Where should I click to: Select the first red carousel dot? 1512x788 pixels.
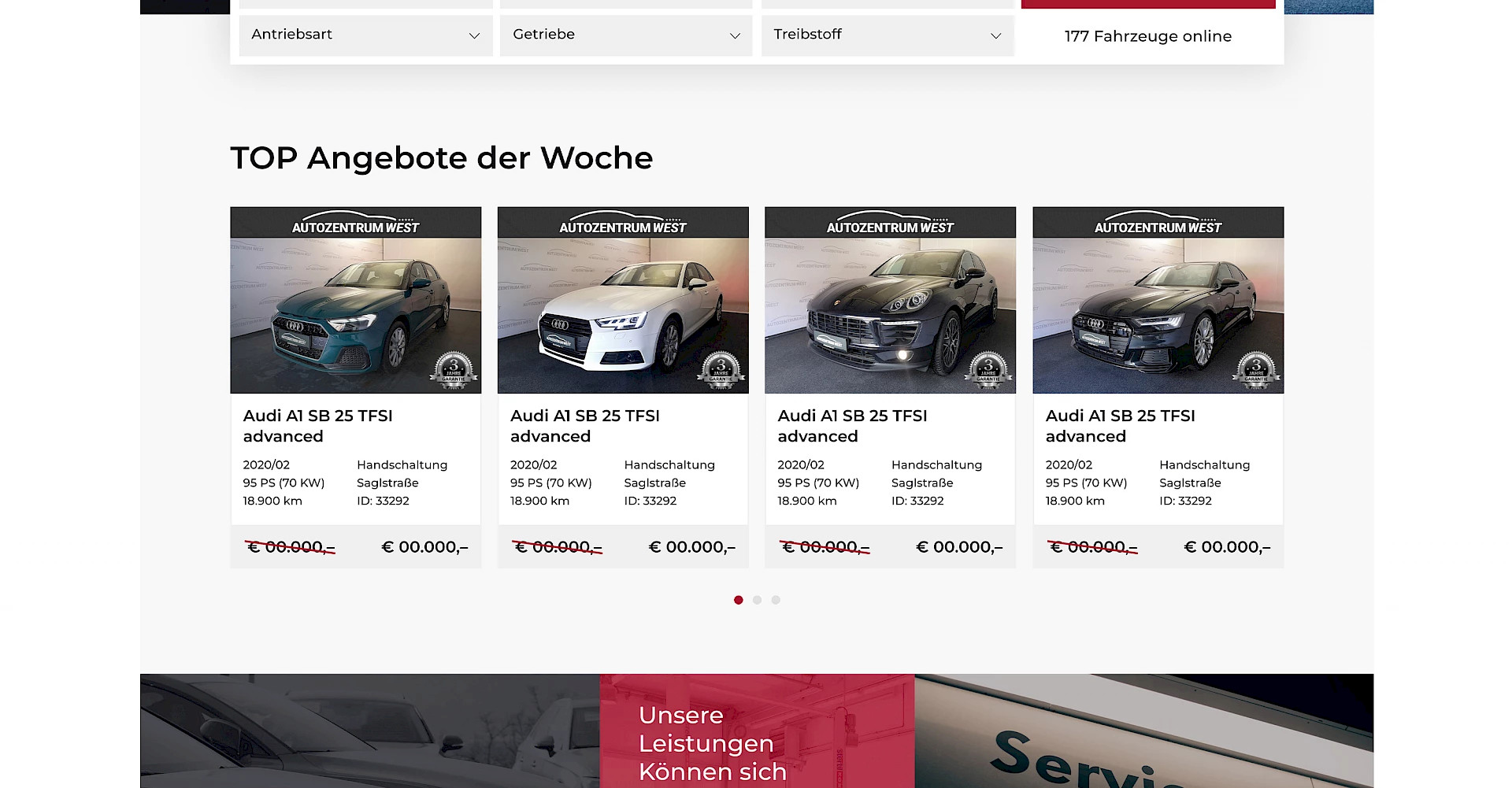coord(738,600)
